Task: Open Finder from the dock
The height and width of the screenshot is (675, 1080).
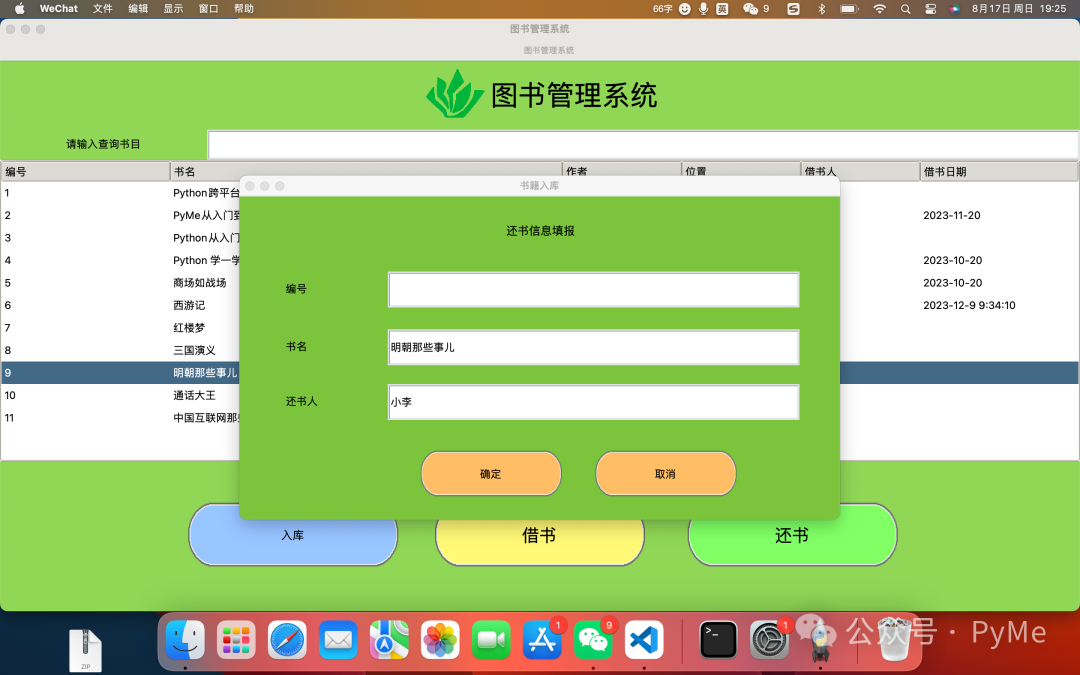Action: tap(185, 640)
